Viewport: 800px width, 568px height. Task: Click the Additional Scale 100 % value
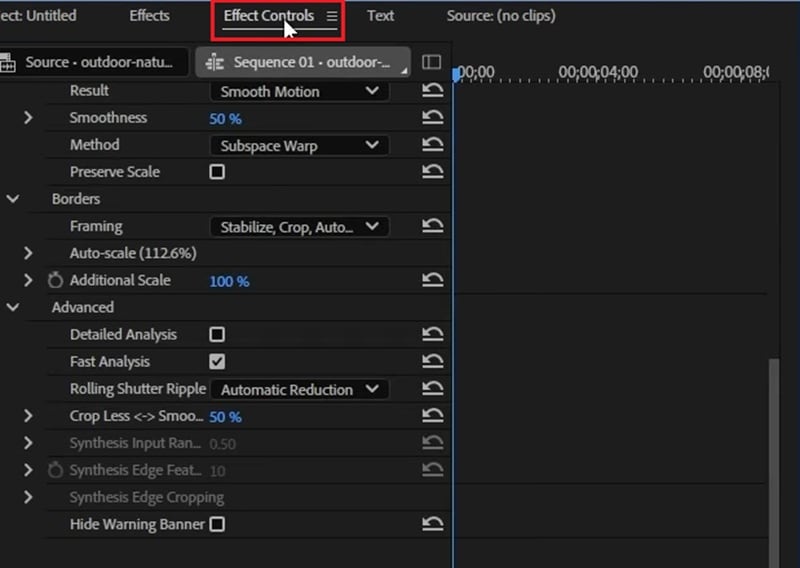[229, 281]
